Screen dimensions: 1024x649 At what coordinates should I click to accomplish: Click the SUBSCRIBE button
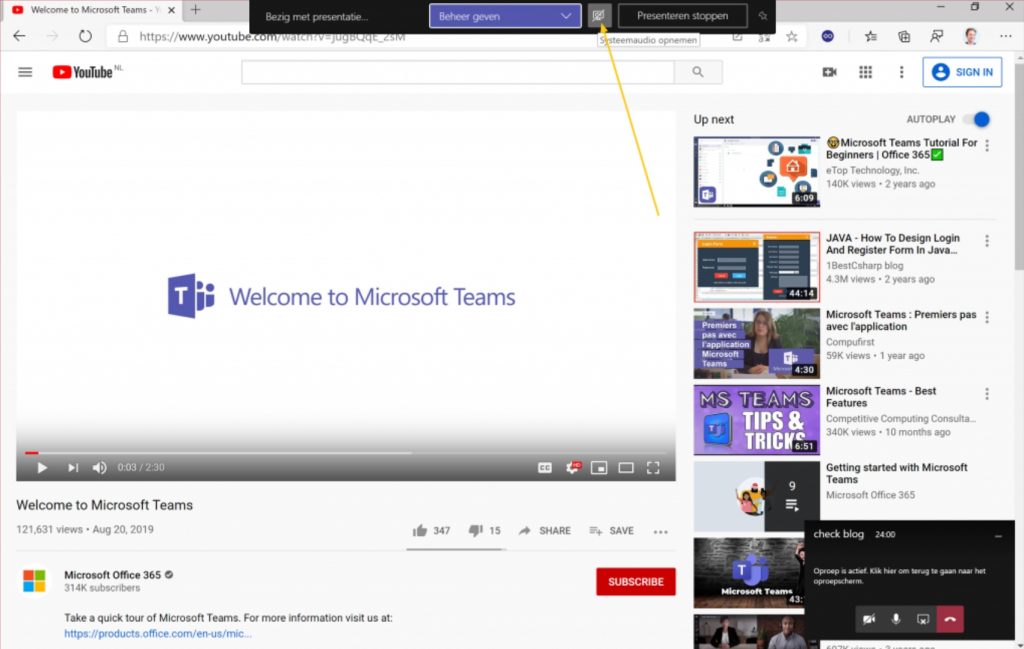tap(635, 582)
